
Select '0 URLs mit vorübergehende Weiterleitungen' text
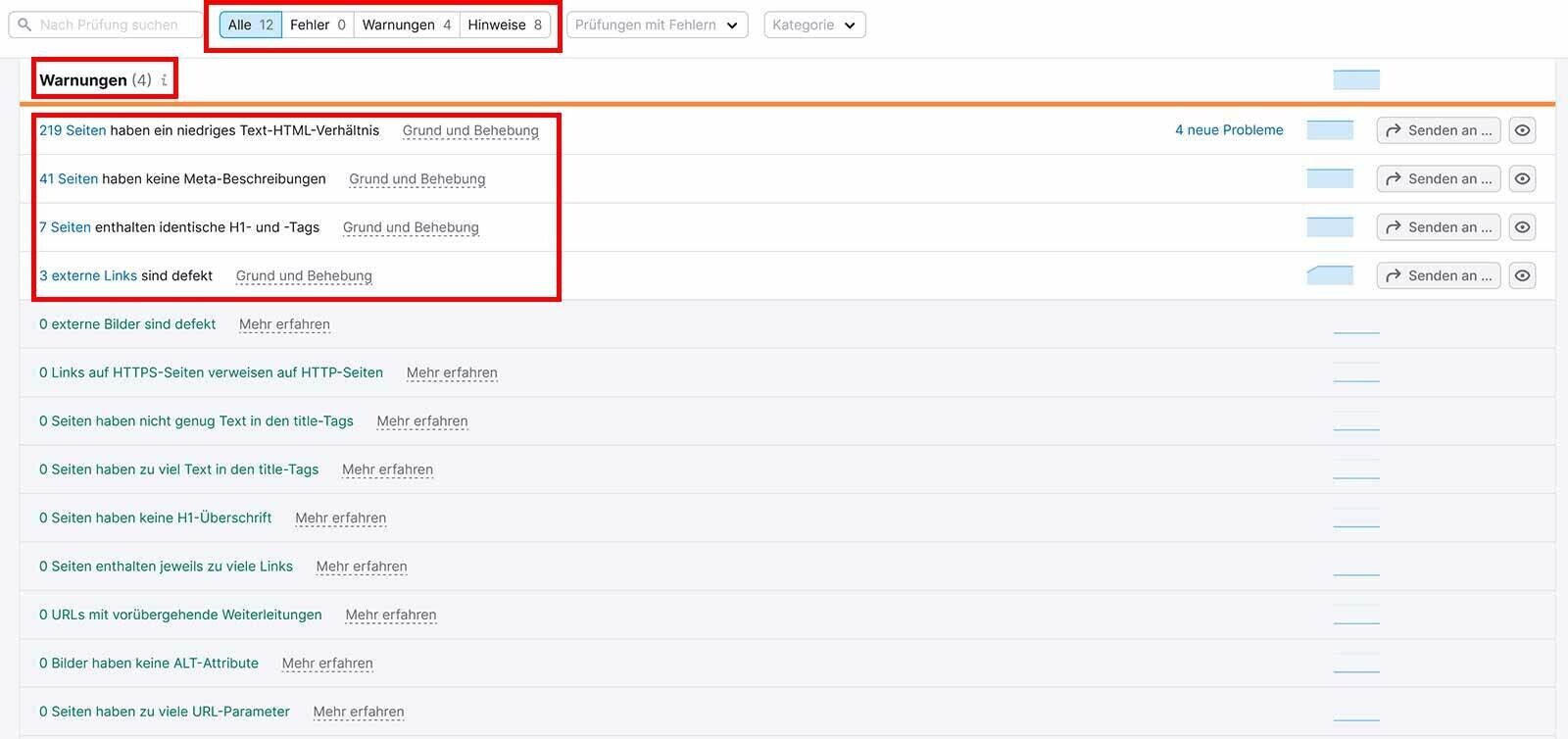180,615
